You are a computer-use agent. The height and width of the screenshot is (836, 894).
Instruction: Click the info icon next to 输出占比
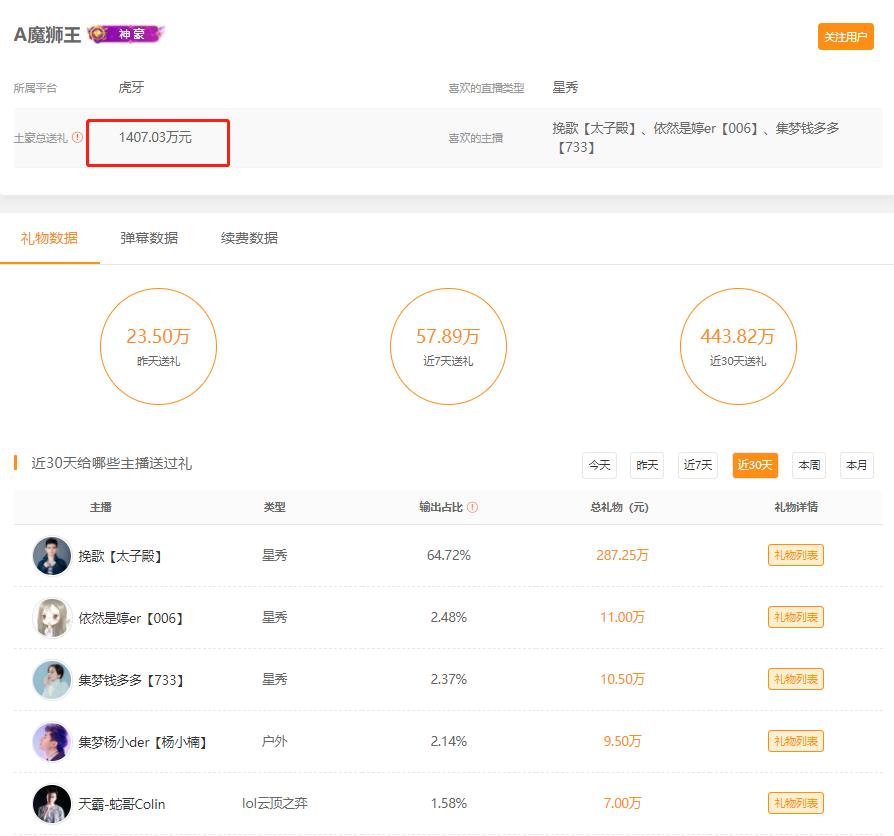coord(473,507)
